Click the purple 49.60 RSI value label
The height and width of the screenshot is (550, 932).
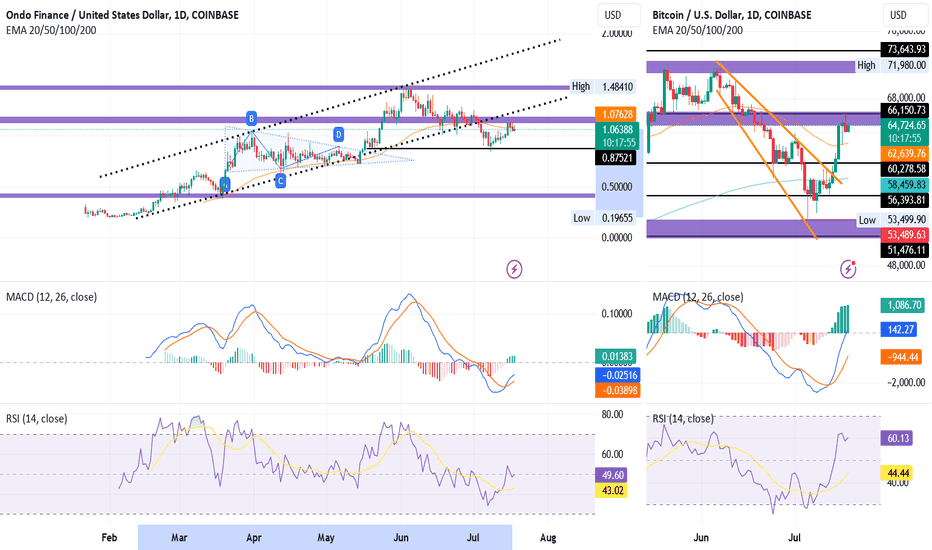(611, 474)
